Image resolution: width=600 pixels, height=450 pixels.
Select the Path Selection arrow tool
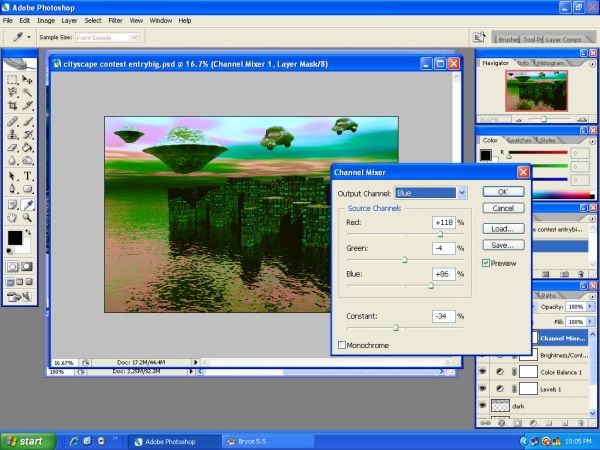pyautogui.click(x=12, y=176)
